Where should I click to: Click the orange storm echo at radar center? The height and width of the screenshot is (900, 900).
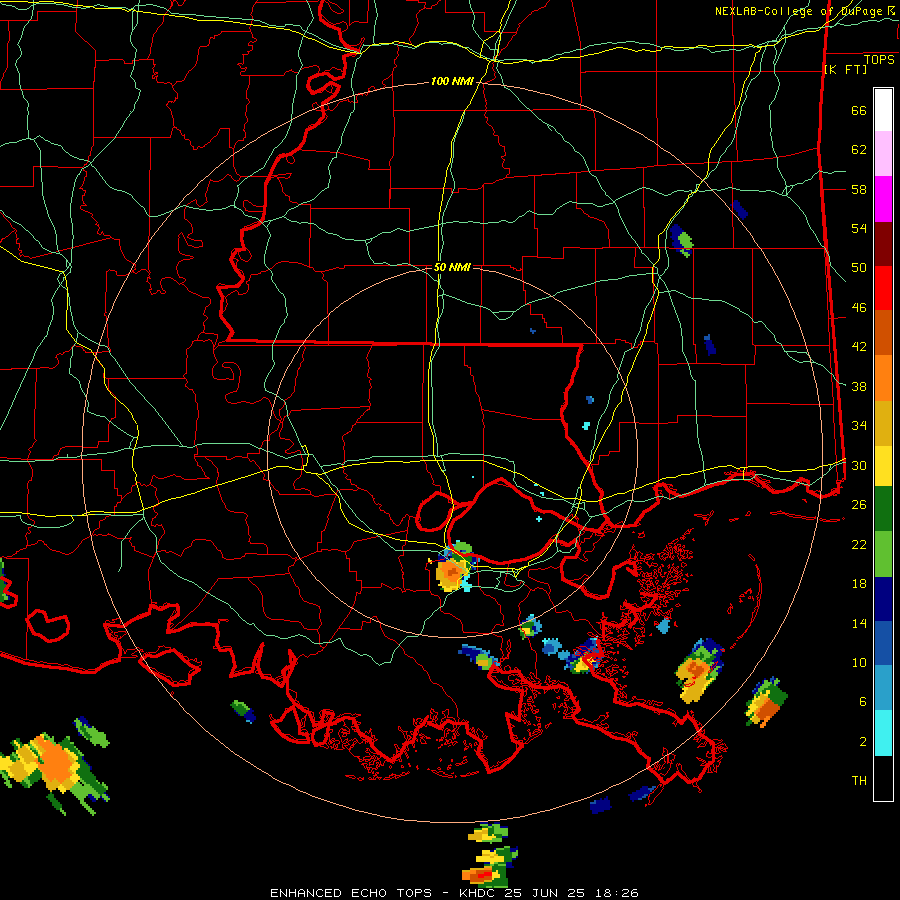coord(452,573)
